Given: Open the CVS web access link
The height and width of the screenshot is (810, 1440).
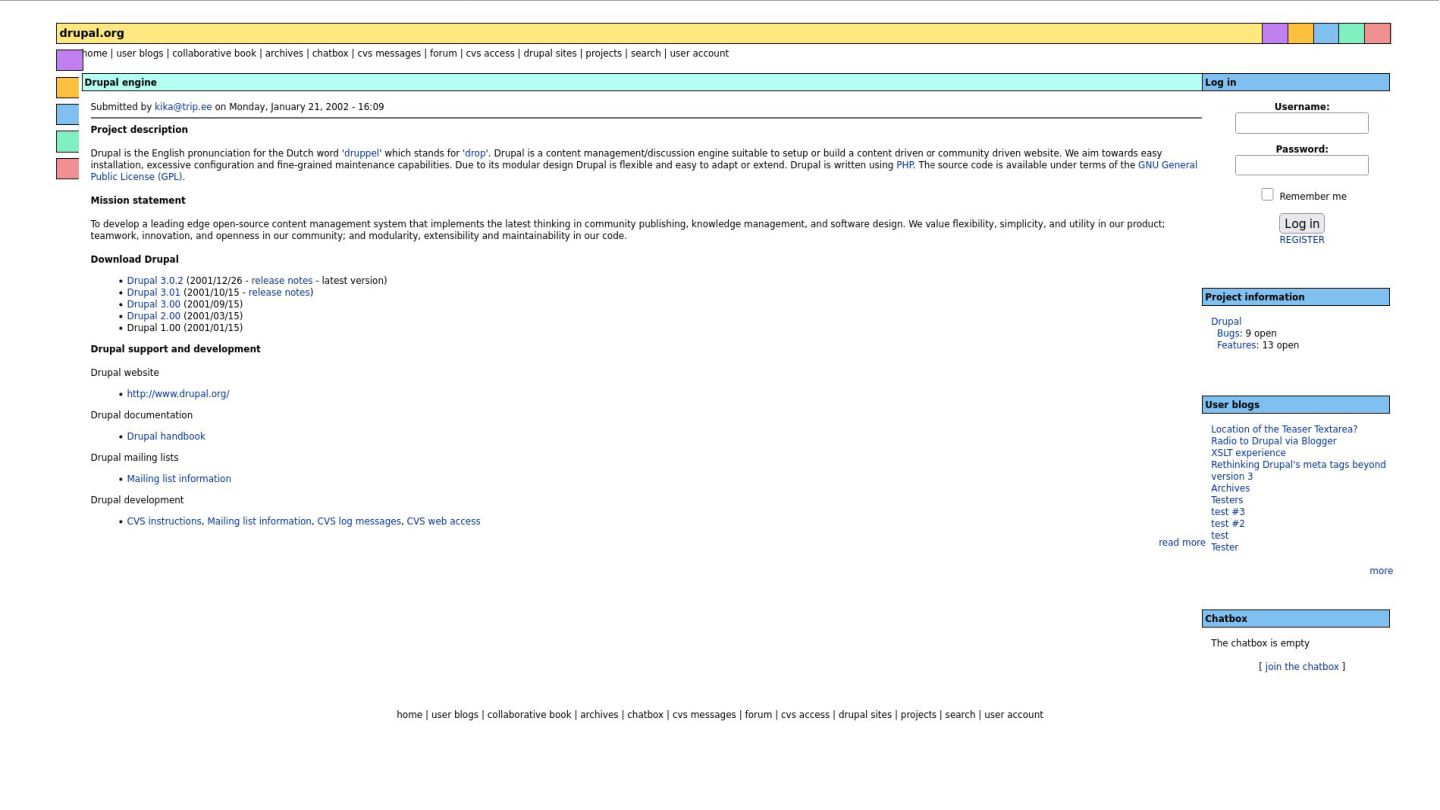Looking at the screenshot, I should (x=443, y=522).
